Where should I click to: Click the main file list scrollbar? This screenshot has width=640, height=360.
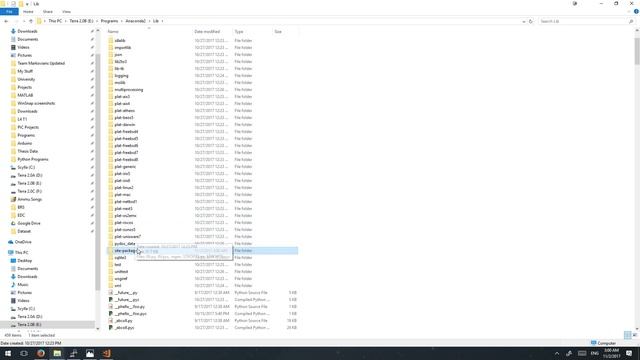click(x=637, y=51)
